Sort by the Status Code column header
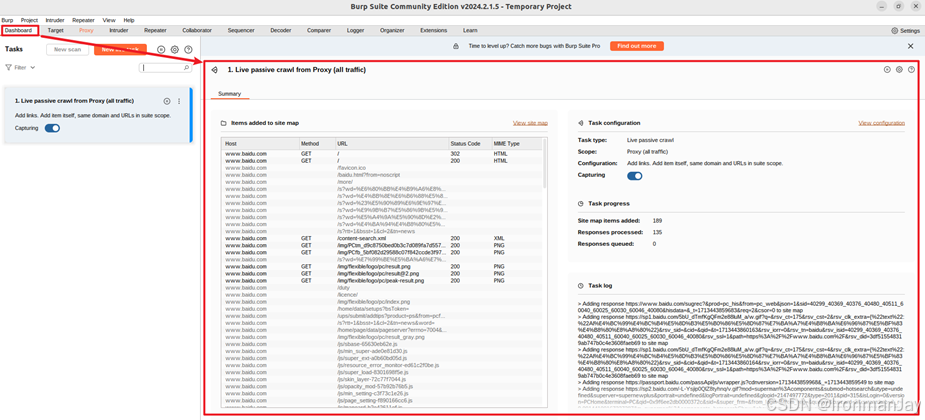This screenshot has width=925, height=420. pos(470,144)
